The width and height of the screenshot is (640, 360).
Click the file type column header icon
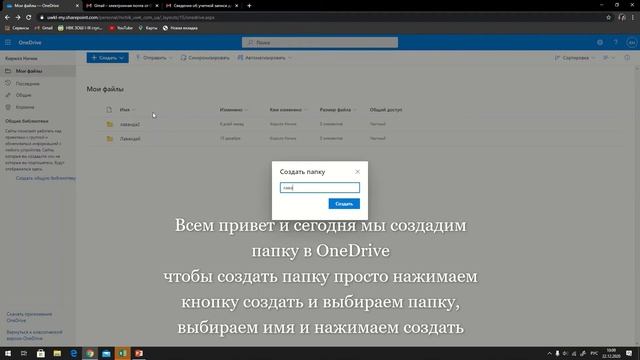tap(109, 110)
